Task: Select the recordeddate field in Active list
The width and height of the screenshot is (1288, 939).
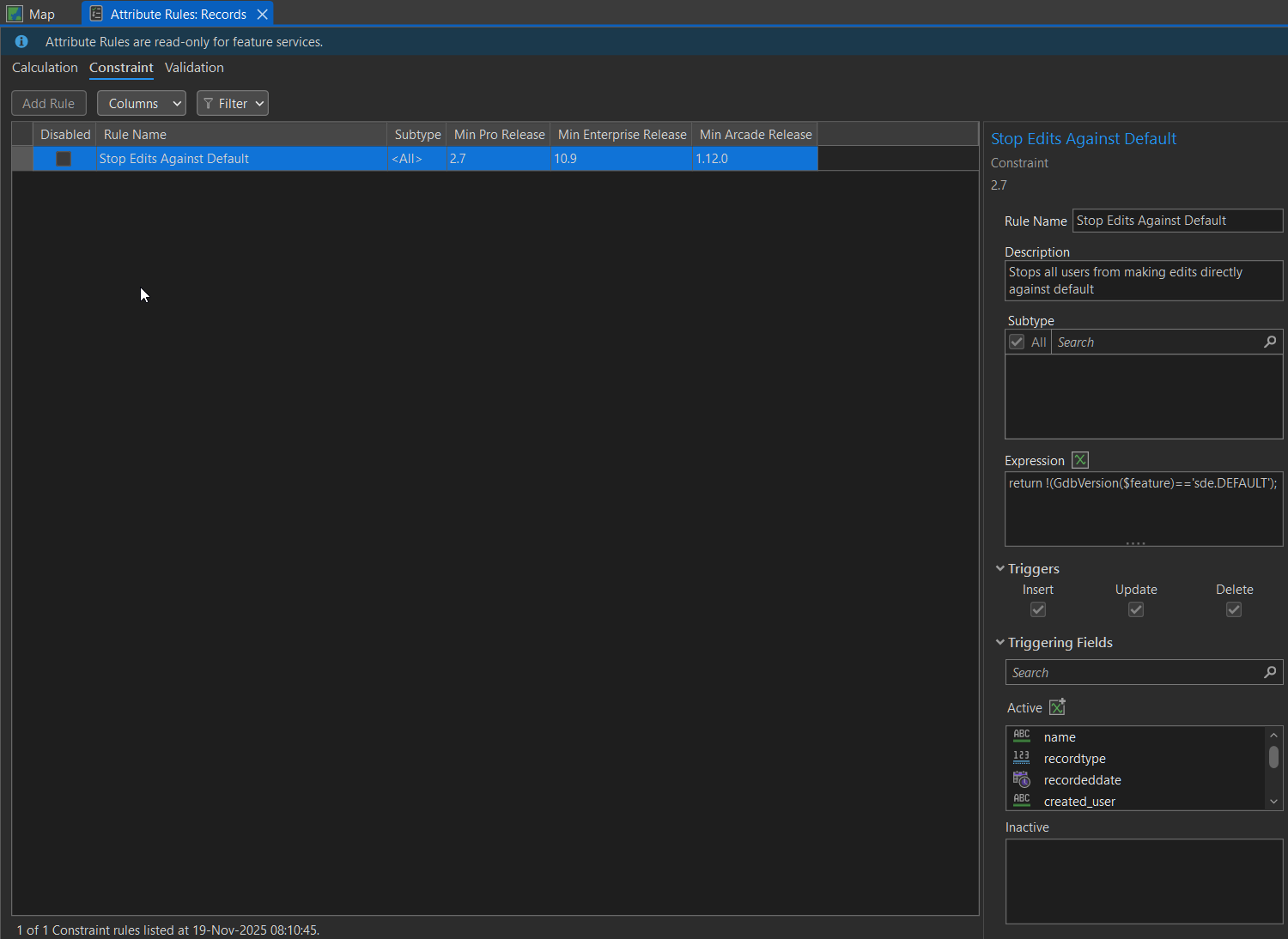Action: point(1137,779)
